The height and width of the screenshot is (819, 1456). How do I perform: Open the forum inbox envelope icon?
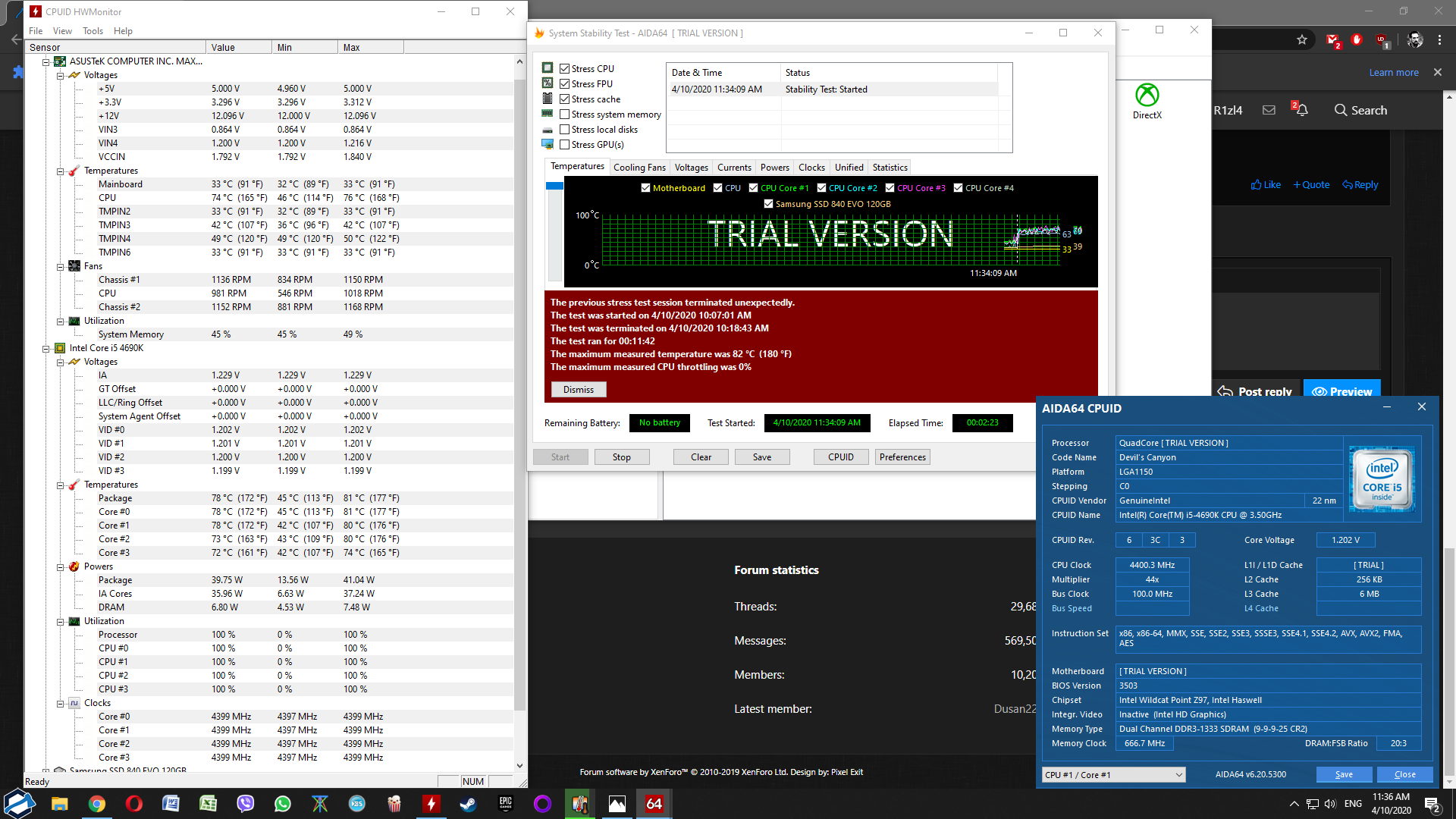coord(1269,110)
